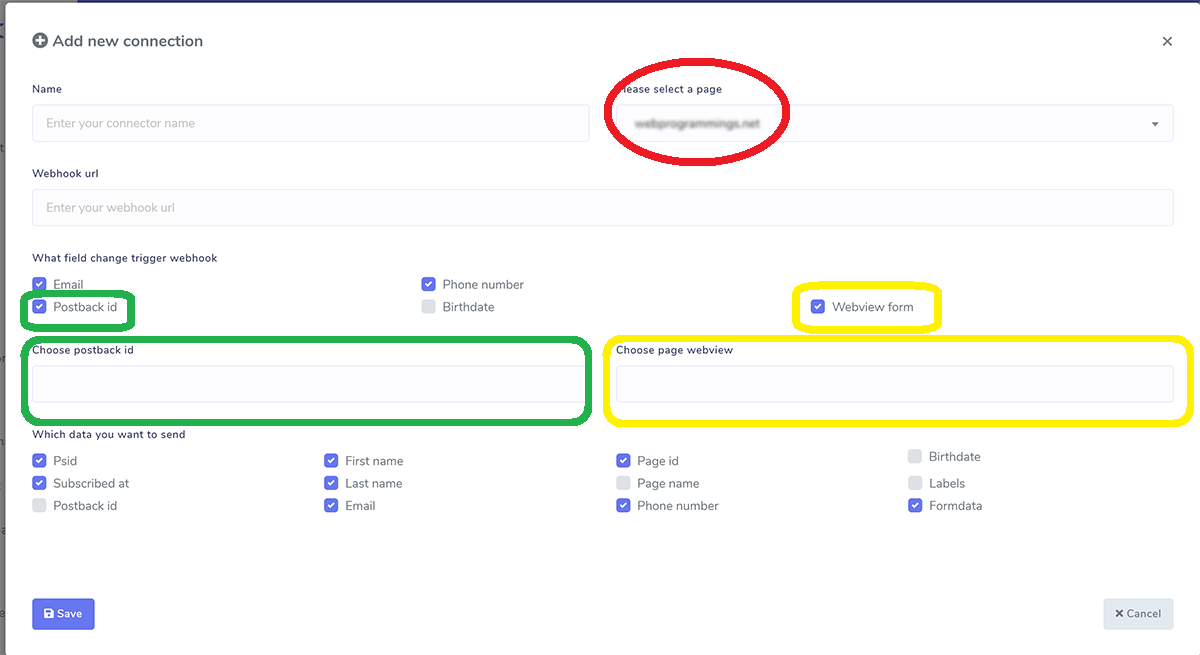
Task: Close the Add new connection dialog
Action: [x=1167, y=41]
